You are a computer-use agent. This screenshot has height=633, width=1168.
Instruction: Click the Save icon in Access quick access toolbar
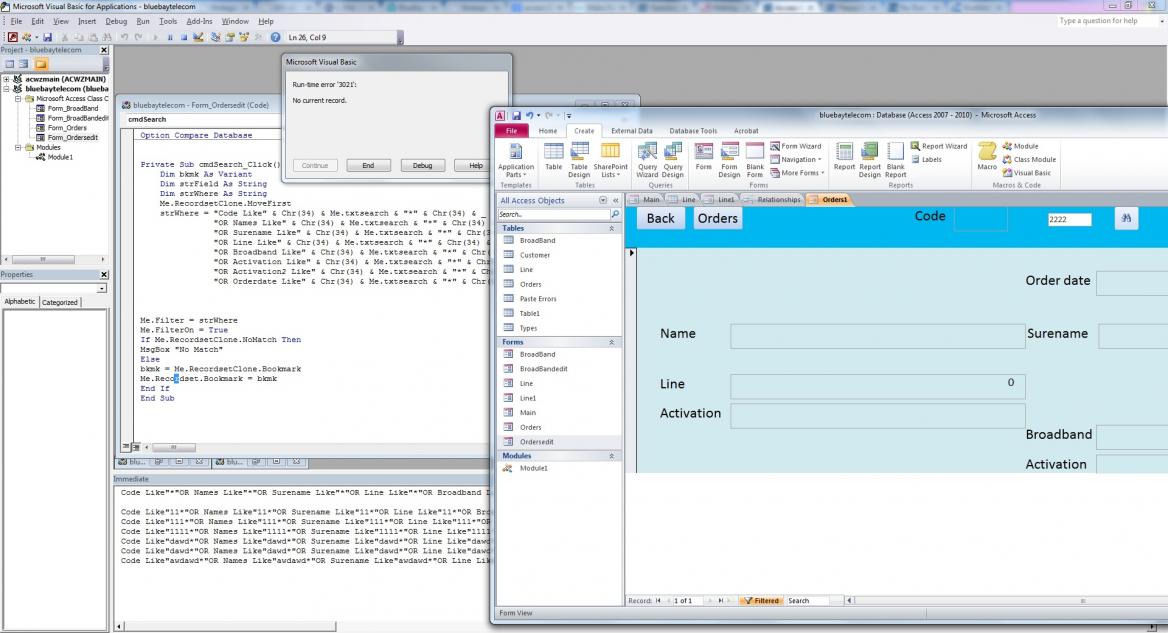(x=515, y=115)
